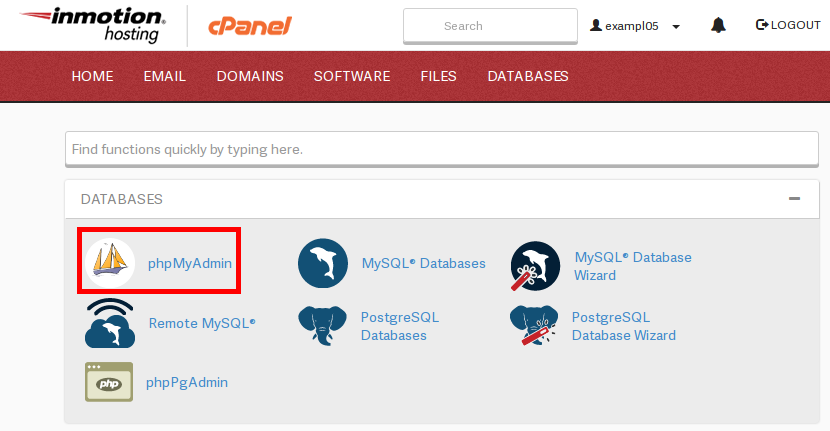Image resolution: width=830 pixels, height=431 pixels.
Task: Open the phpMyAdmin sailboat icon
Action: pos(110,263)
